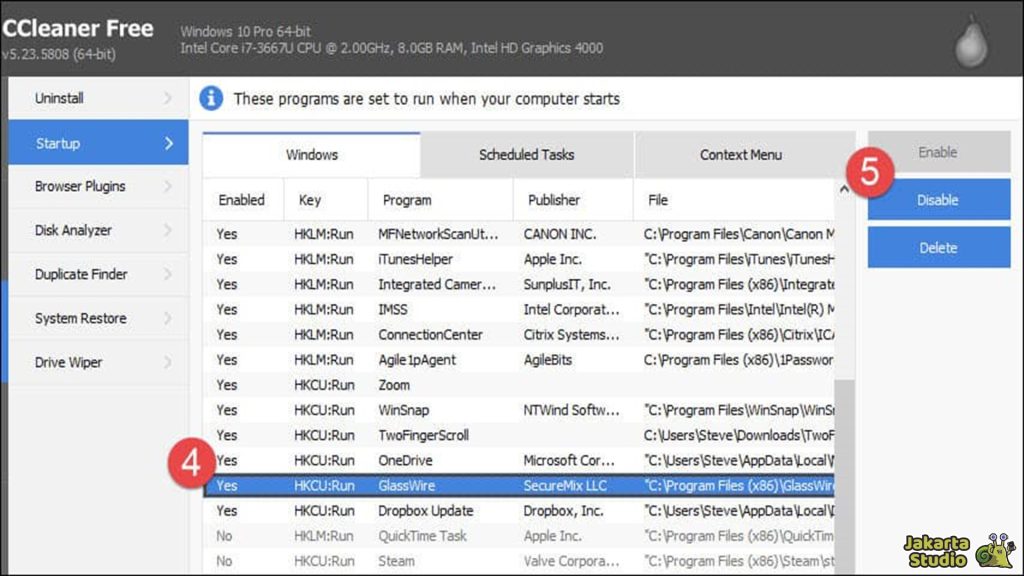The height and width of the screenshot is (576, 1024).
Task: Open Drive Wiper tool
Action: click(x=99, y=362)
